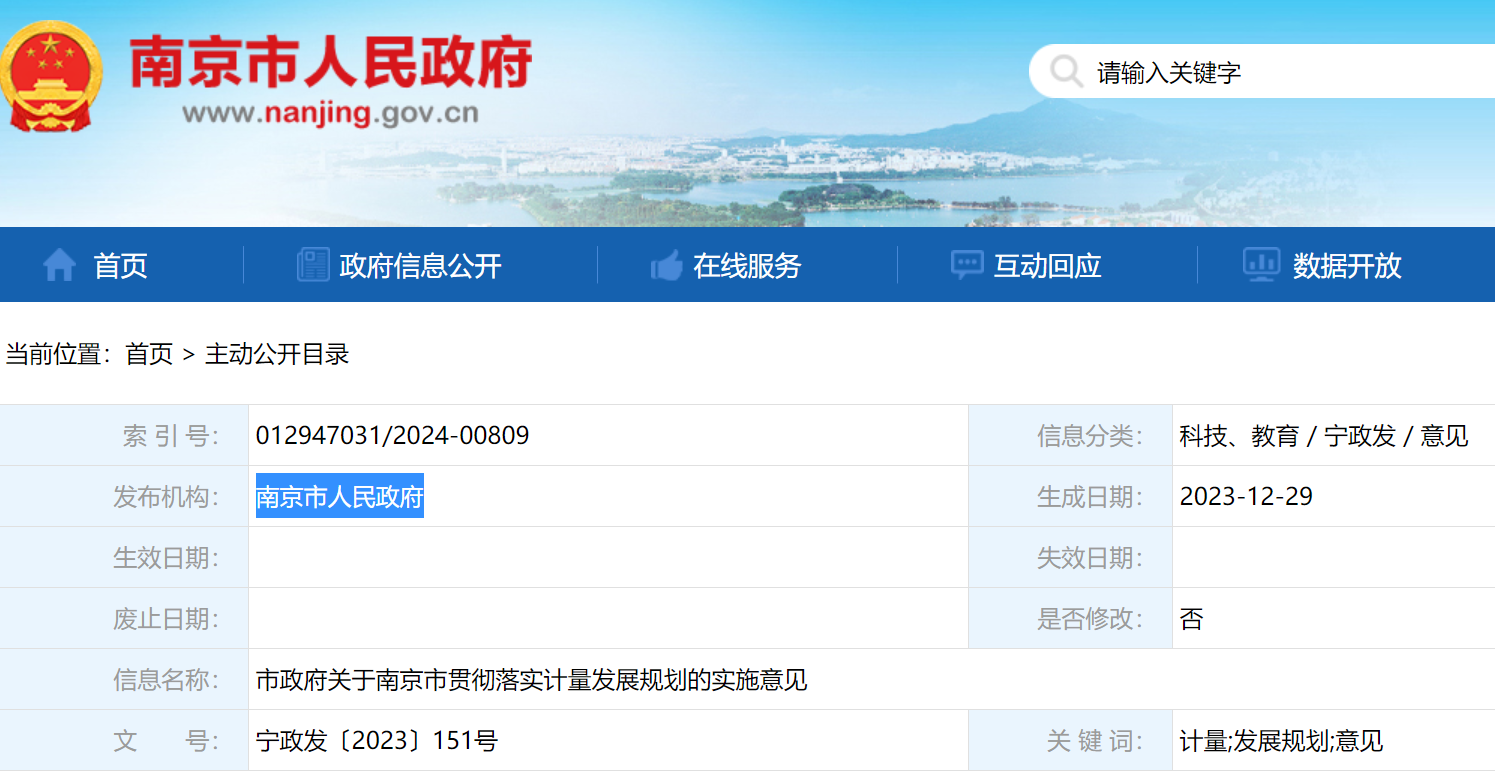Viewport: 1495px width, 771px height.
Task: Click the national emblem logo
Action: 50,77
